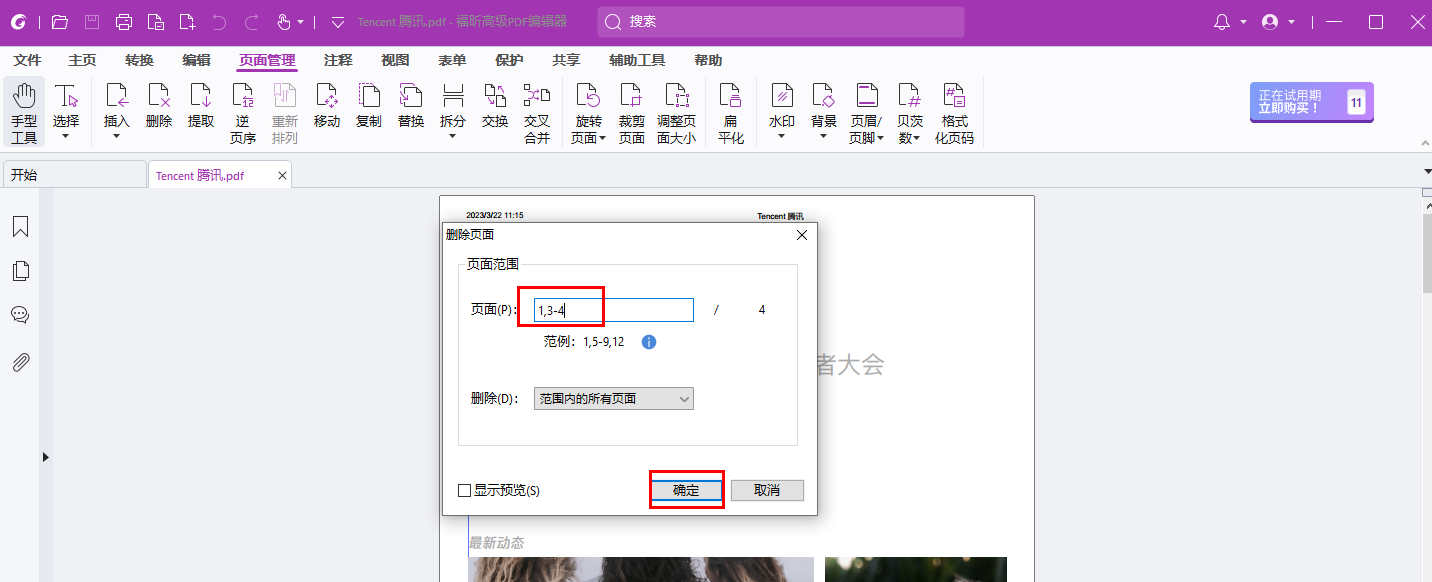Screen dimensions: 1432x582
Task: Click the 删除 (Delete pages) icon
Action: (158, 105)
